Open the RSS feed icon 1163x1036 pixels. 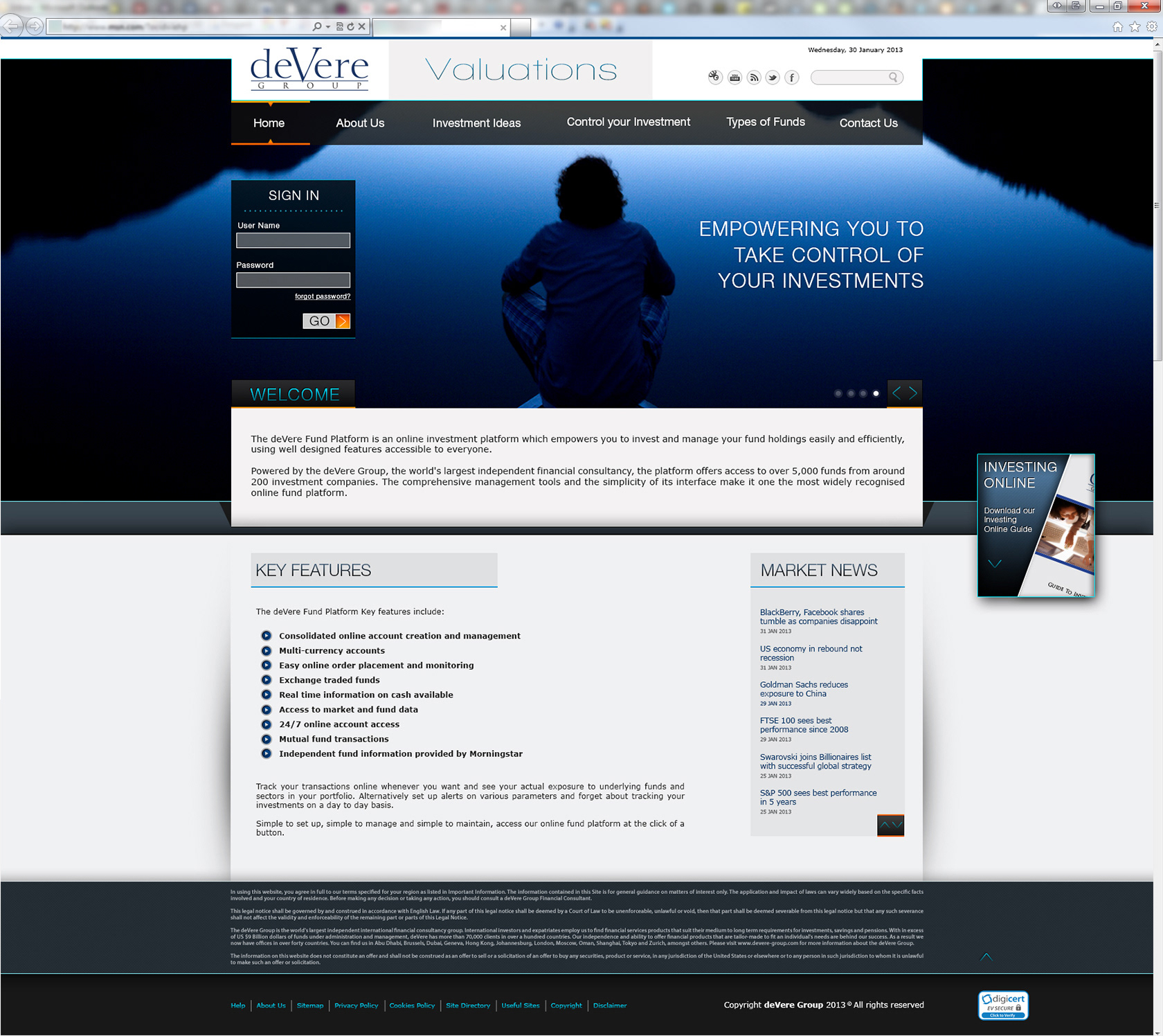[x=754, y=78]
